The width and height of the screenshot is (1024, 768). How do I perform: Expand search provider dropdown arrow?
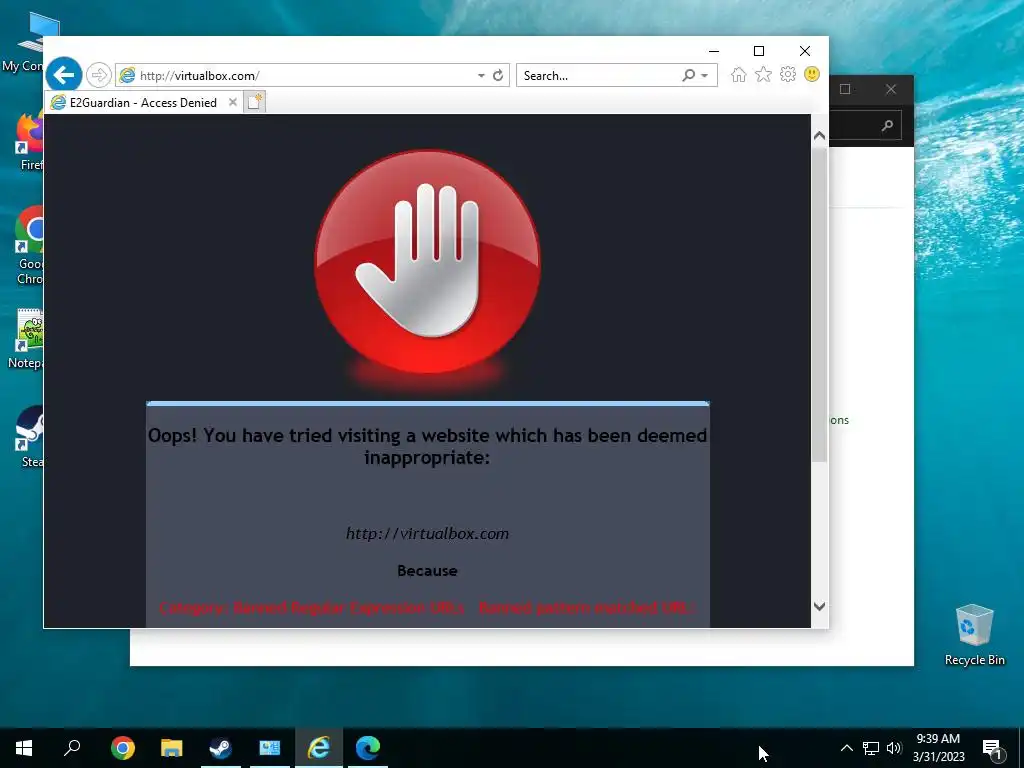705,76
